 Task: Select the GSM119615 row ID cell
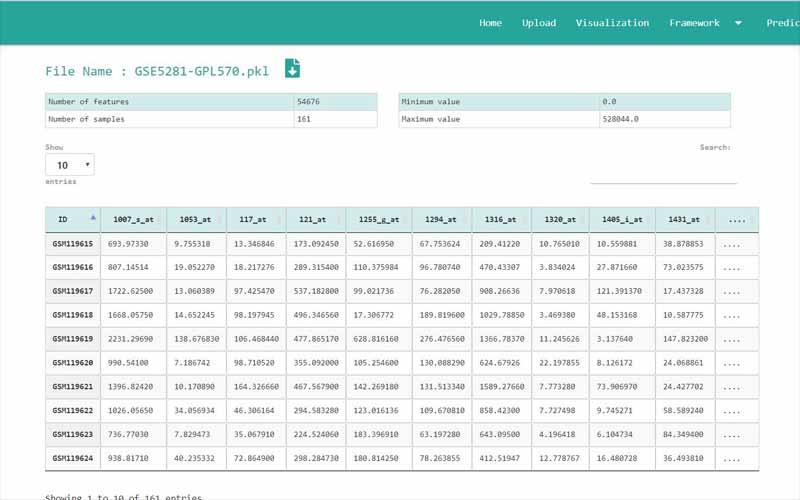(73, 244)
